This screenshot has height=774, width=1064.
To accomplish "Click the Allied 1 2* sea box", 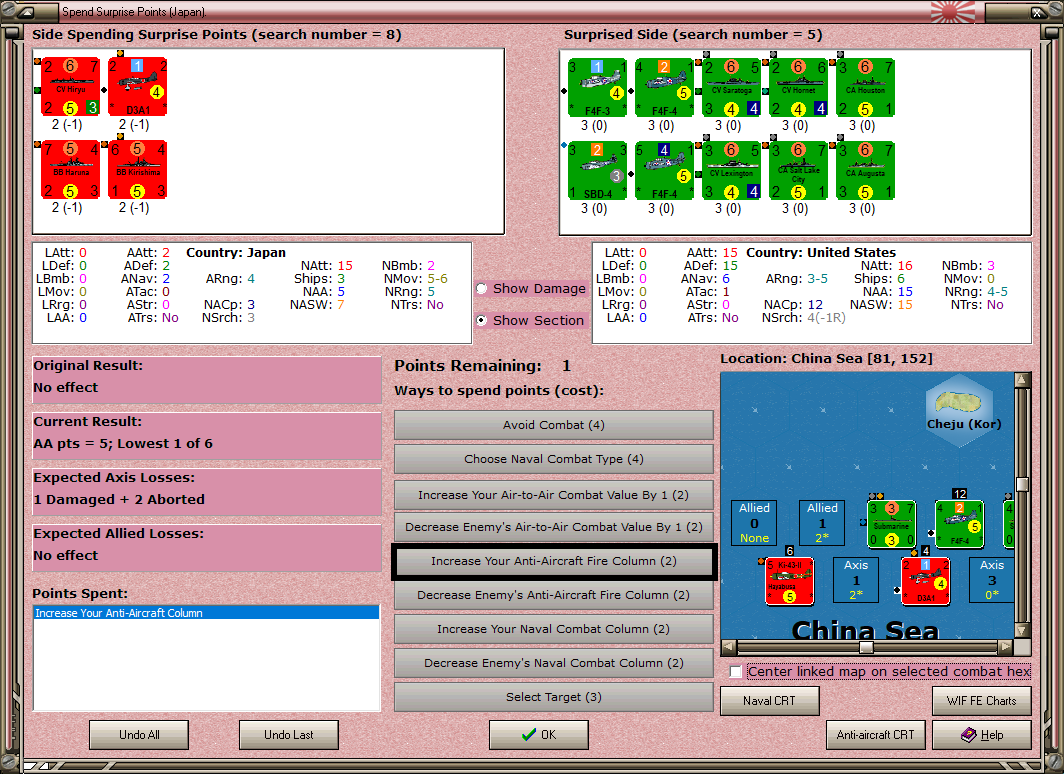I will 822,523.
